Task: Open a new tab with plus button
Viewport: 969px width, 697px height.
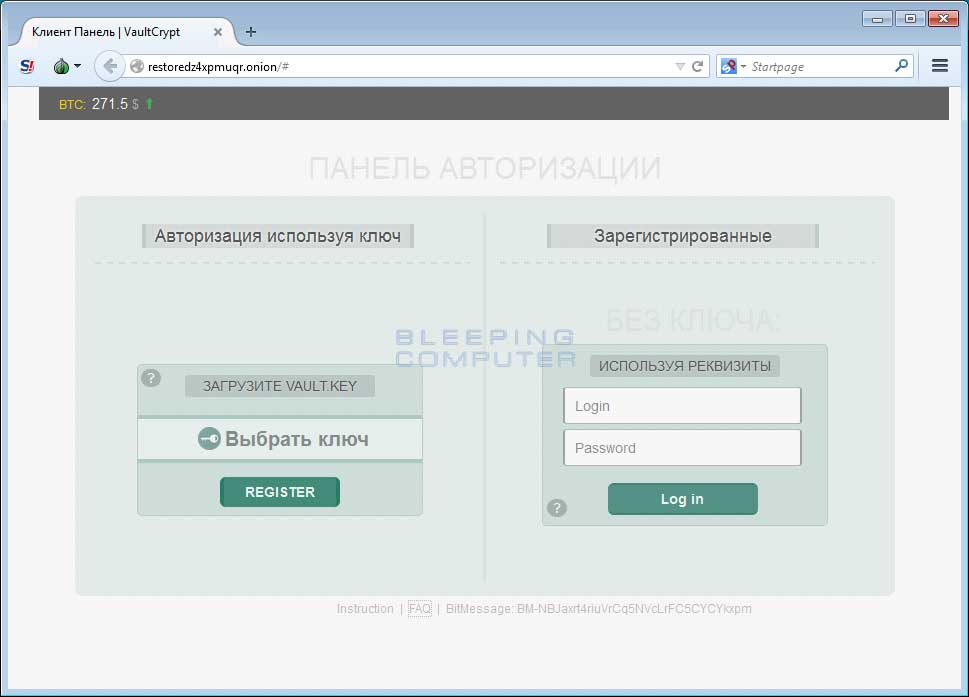Action: point(251,32)
